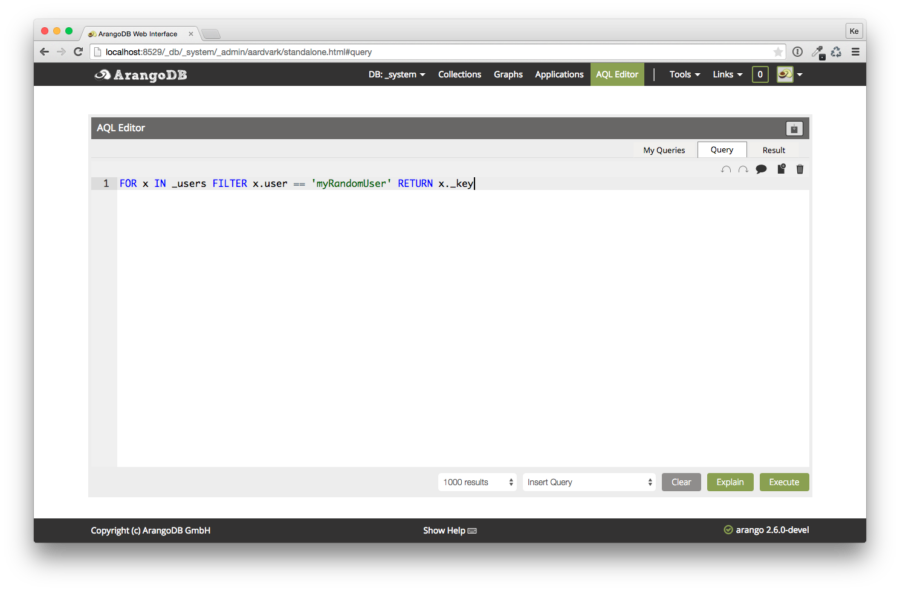
Task: Expand the Links menu
Action: click(x=727, y=75)
